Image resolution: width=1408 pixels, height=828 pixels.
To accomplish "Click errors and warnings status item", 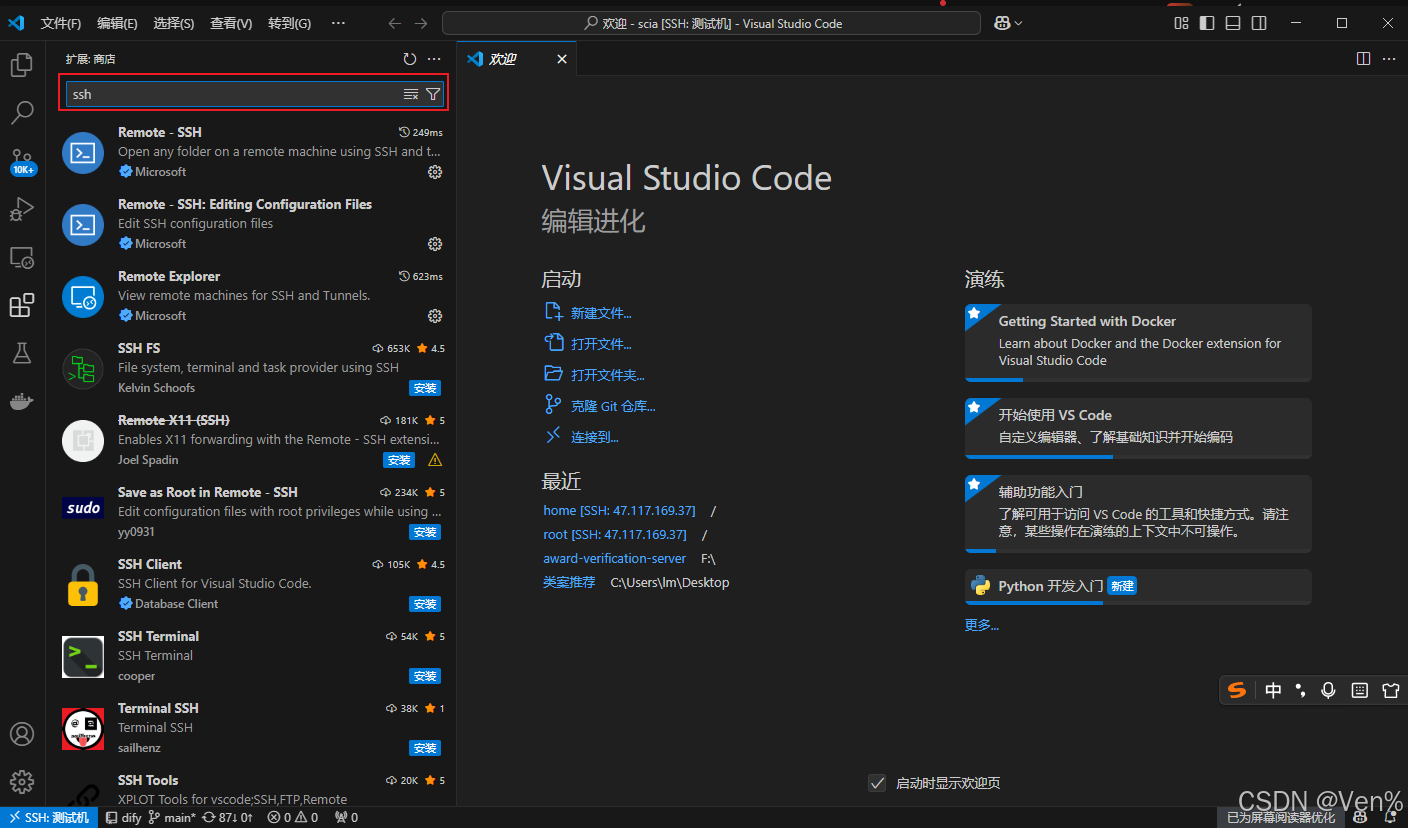I will pyautogui.click(x=293, y=818).
